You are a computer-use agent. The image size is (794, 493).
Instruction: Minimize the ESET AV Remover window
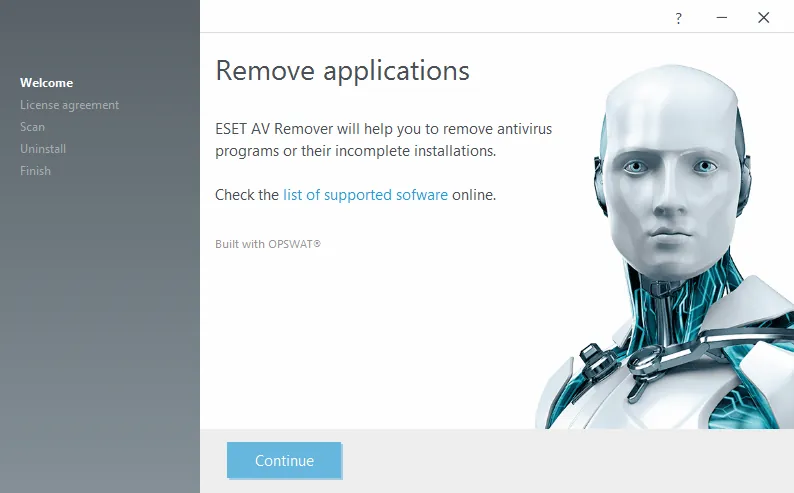(x=722, y=18)
